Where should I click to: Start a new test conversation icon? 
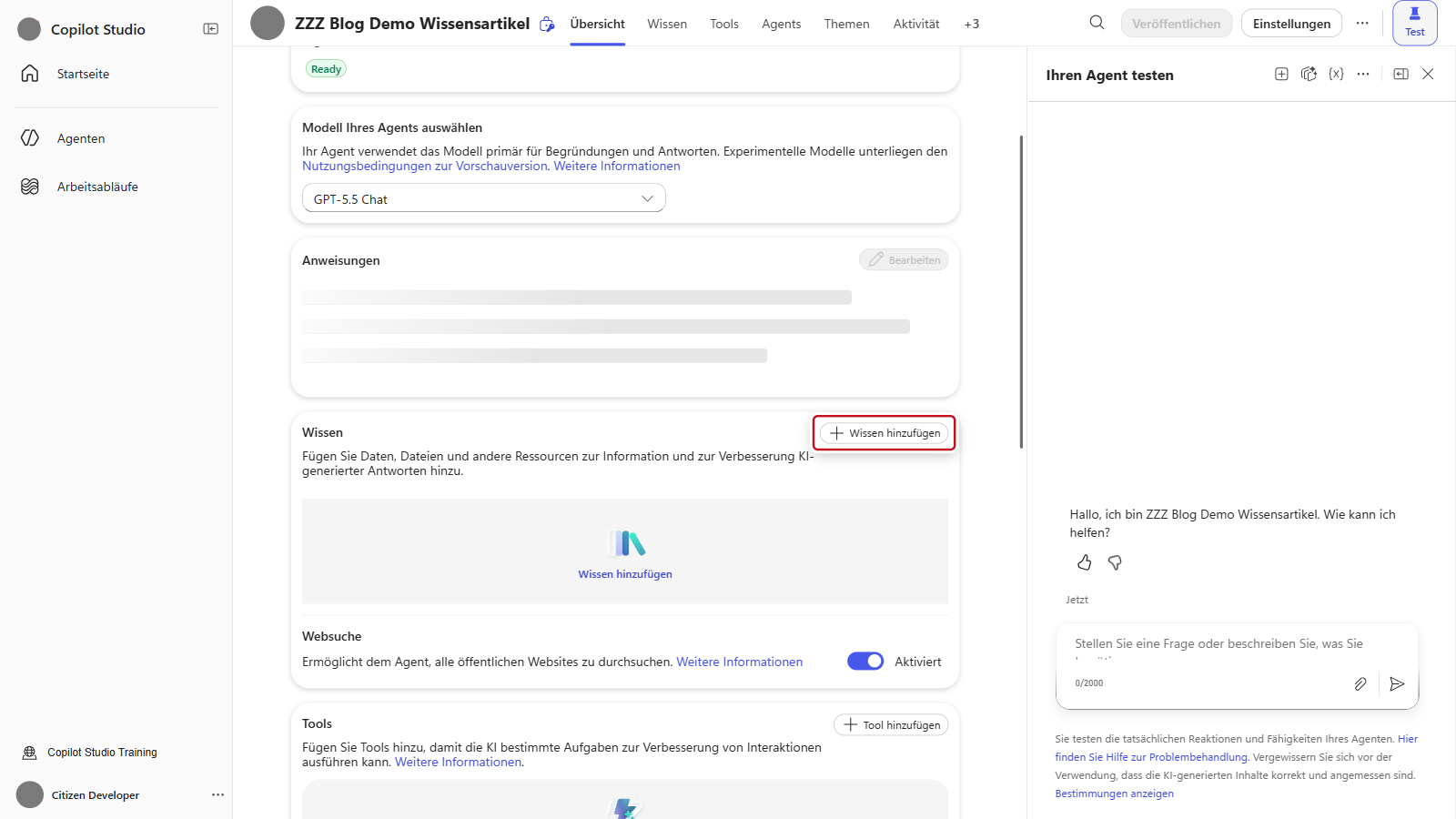[x=1281, y=75]
